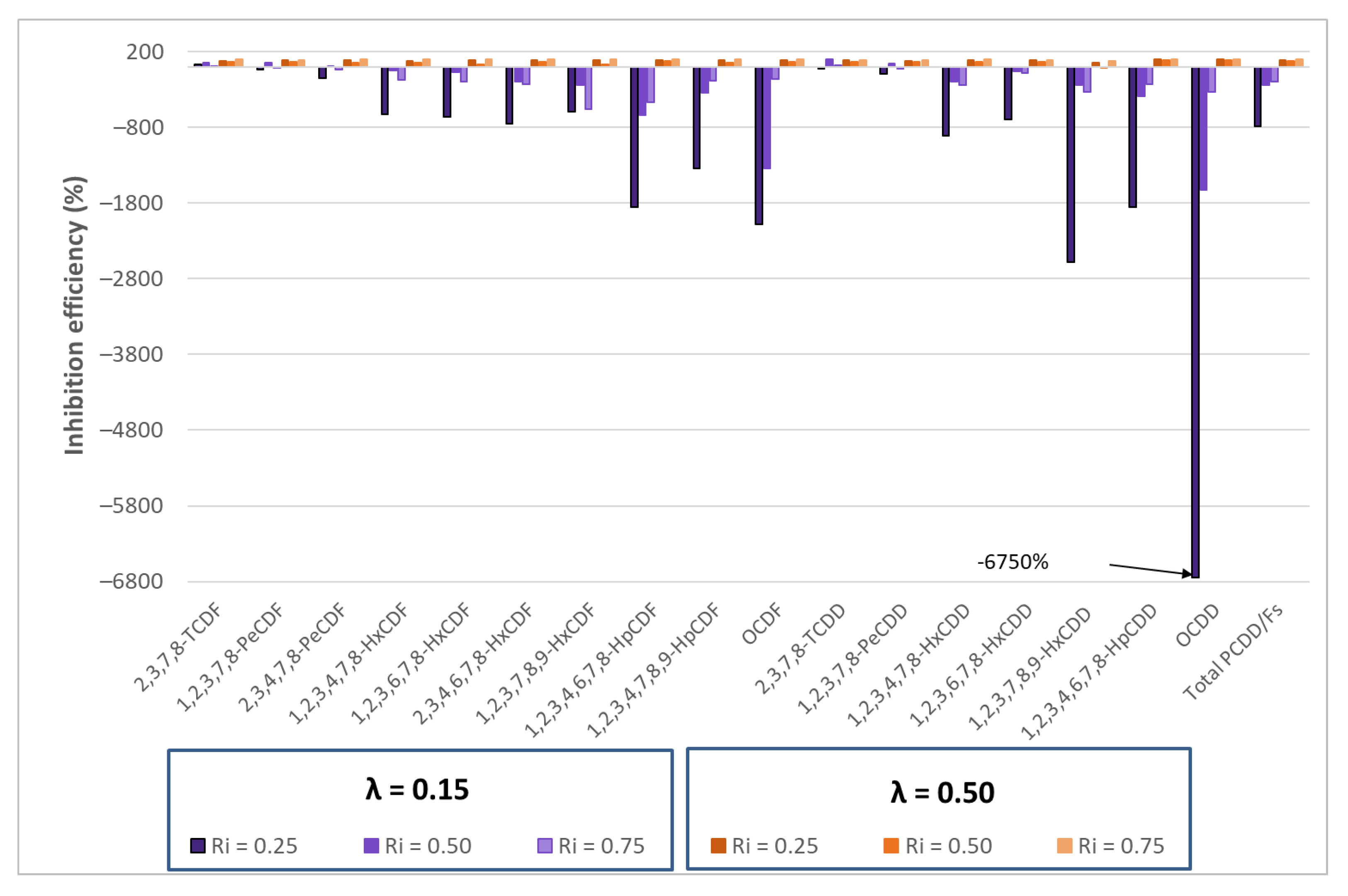Click the dark purple Ri = 0.25 legend swatch
Screen dimensions: 1348x896
pos(197,845)
